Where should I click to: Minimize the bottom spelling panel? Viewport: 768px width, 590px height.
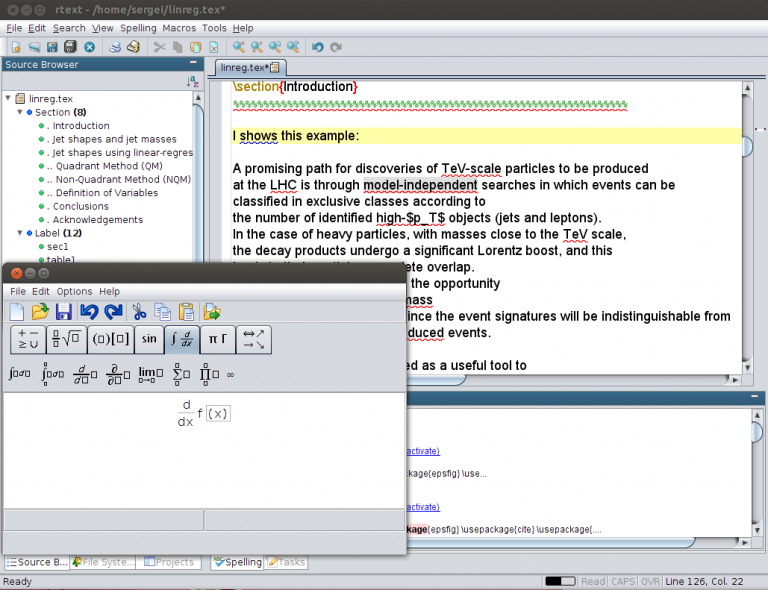[x=755, y=396]
